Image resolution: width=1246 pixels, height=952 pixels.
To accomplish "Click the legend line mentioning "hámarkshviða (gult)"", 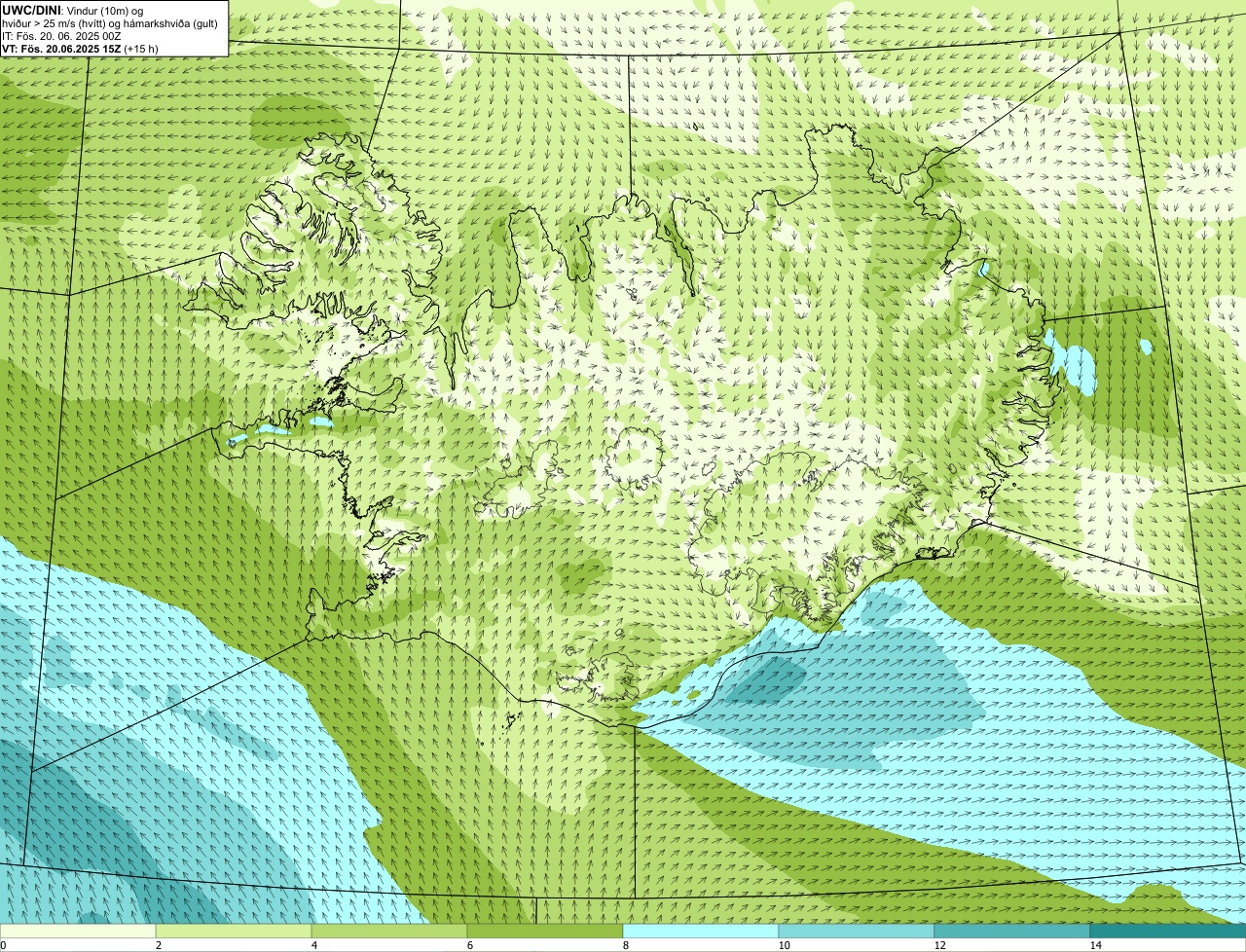I will (x=111, y=22).
